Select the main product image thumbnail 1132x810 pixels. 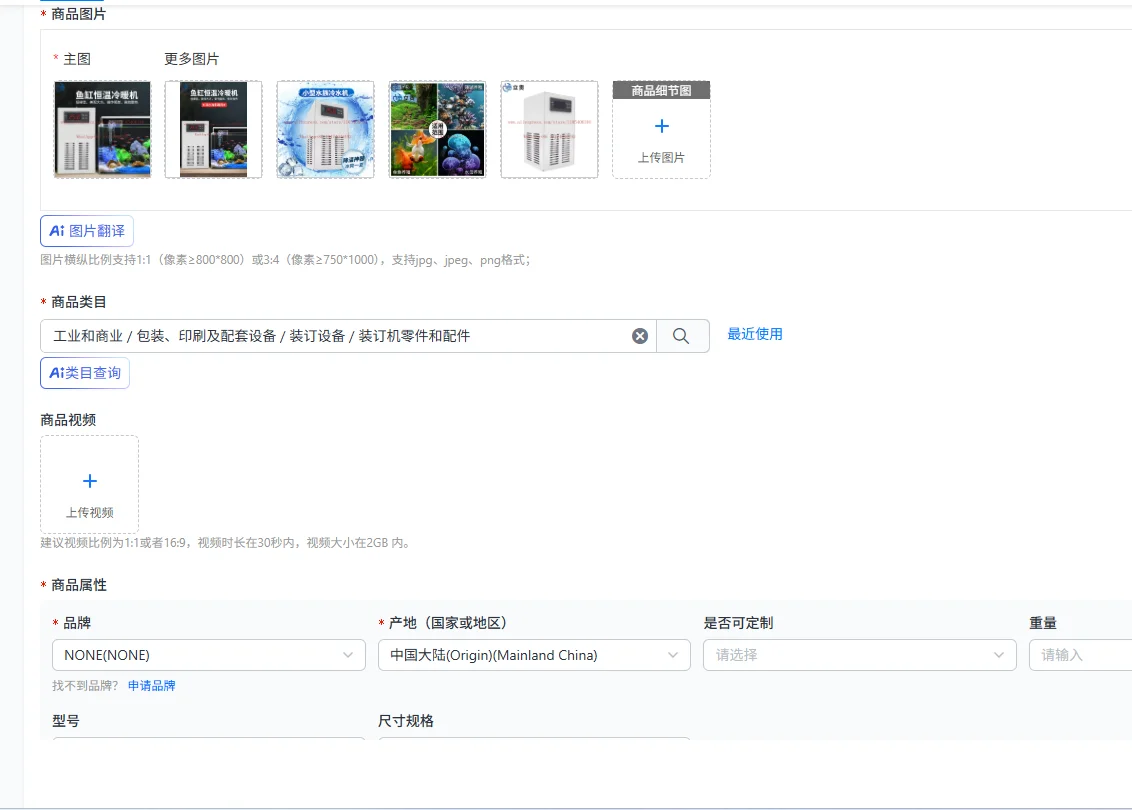[103, 129]
